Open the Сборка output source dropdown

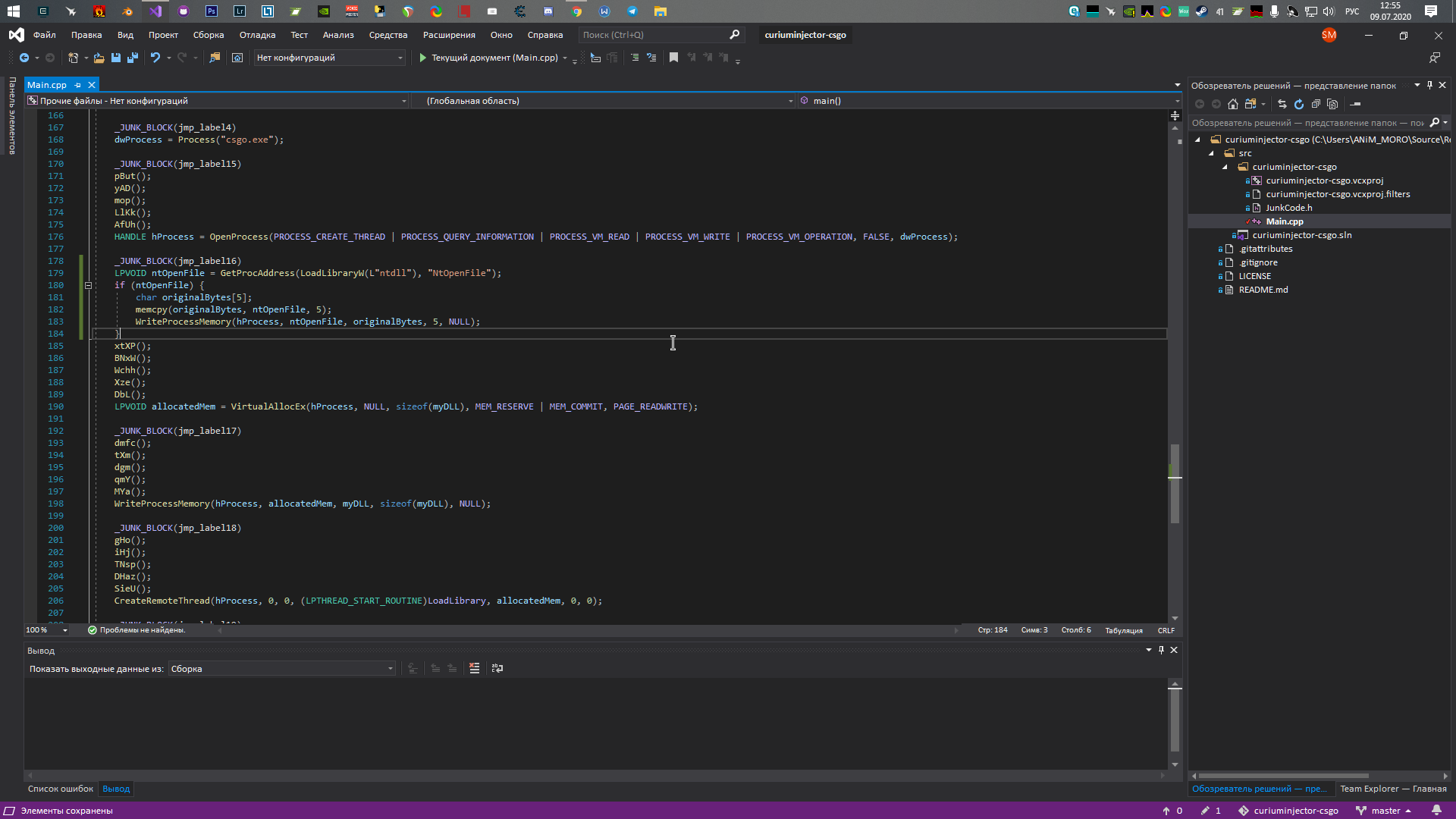[x=390, y=668]
